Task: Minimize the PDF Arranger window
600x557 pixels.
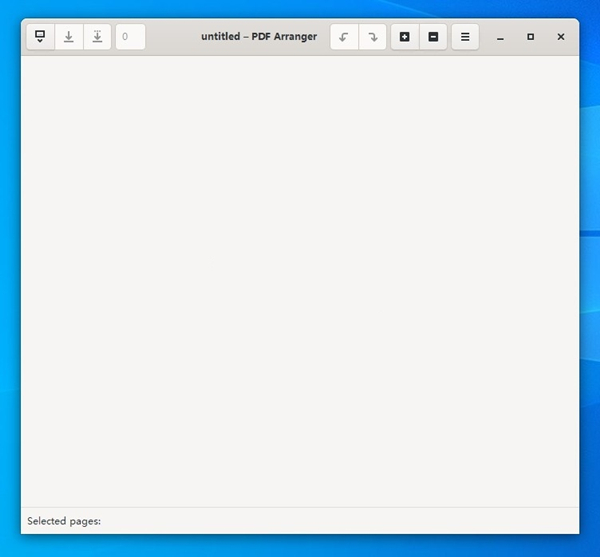Action: pyautogui.click(x=500, y=37)
